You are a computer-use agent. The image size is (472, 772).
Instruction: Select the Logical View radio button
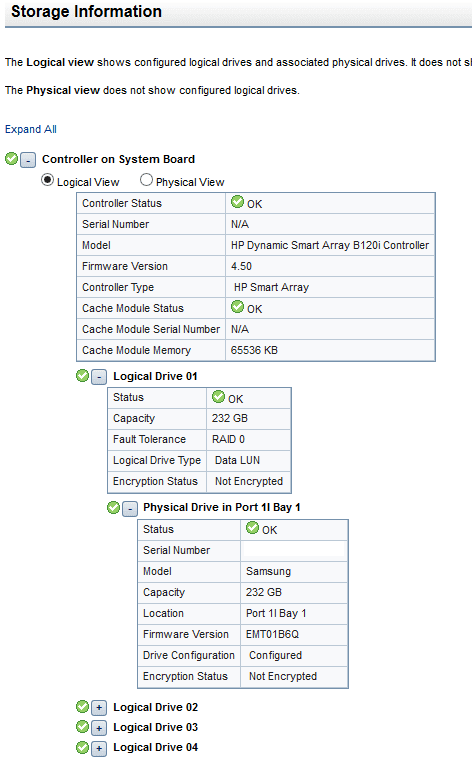[x=47, y=180]
